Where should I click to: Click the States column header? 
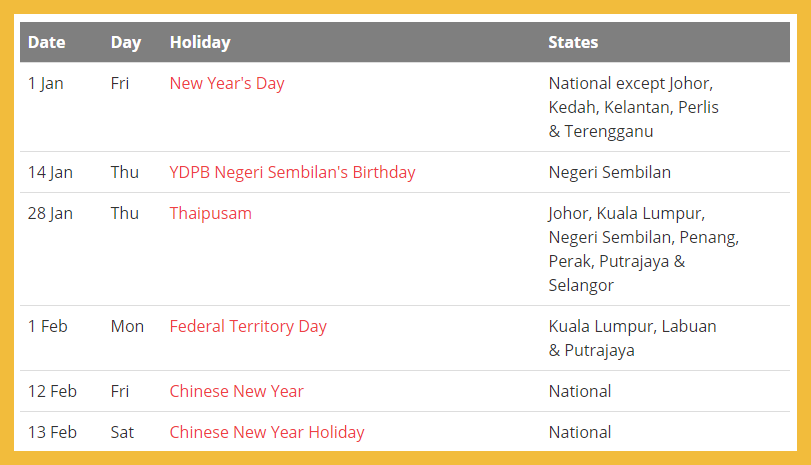click(573, 42)
